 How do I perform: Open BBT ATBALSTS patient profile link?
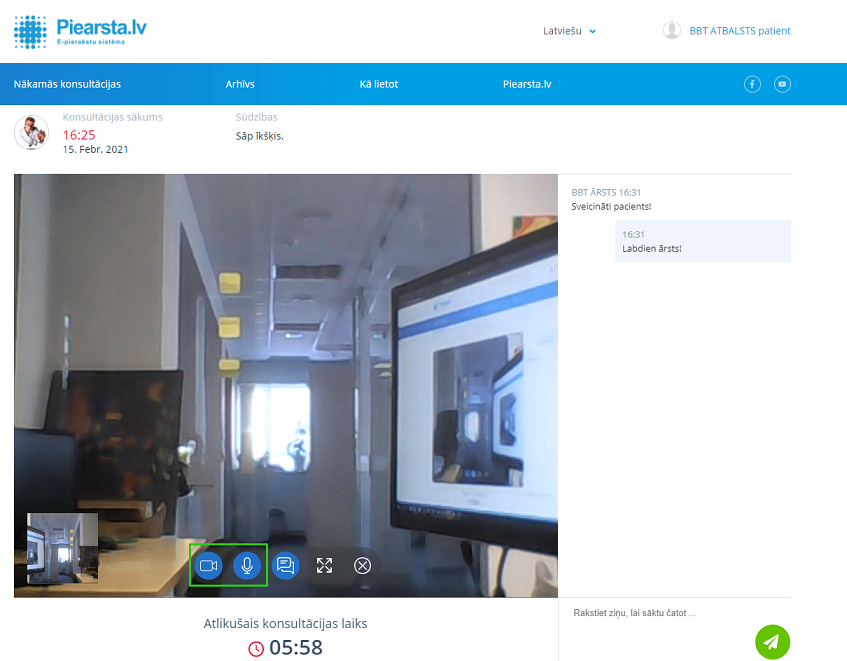click(x=740, y=31)
